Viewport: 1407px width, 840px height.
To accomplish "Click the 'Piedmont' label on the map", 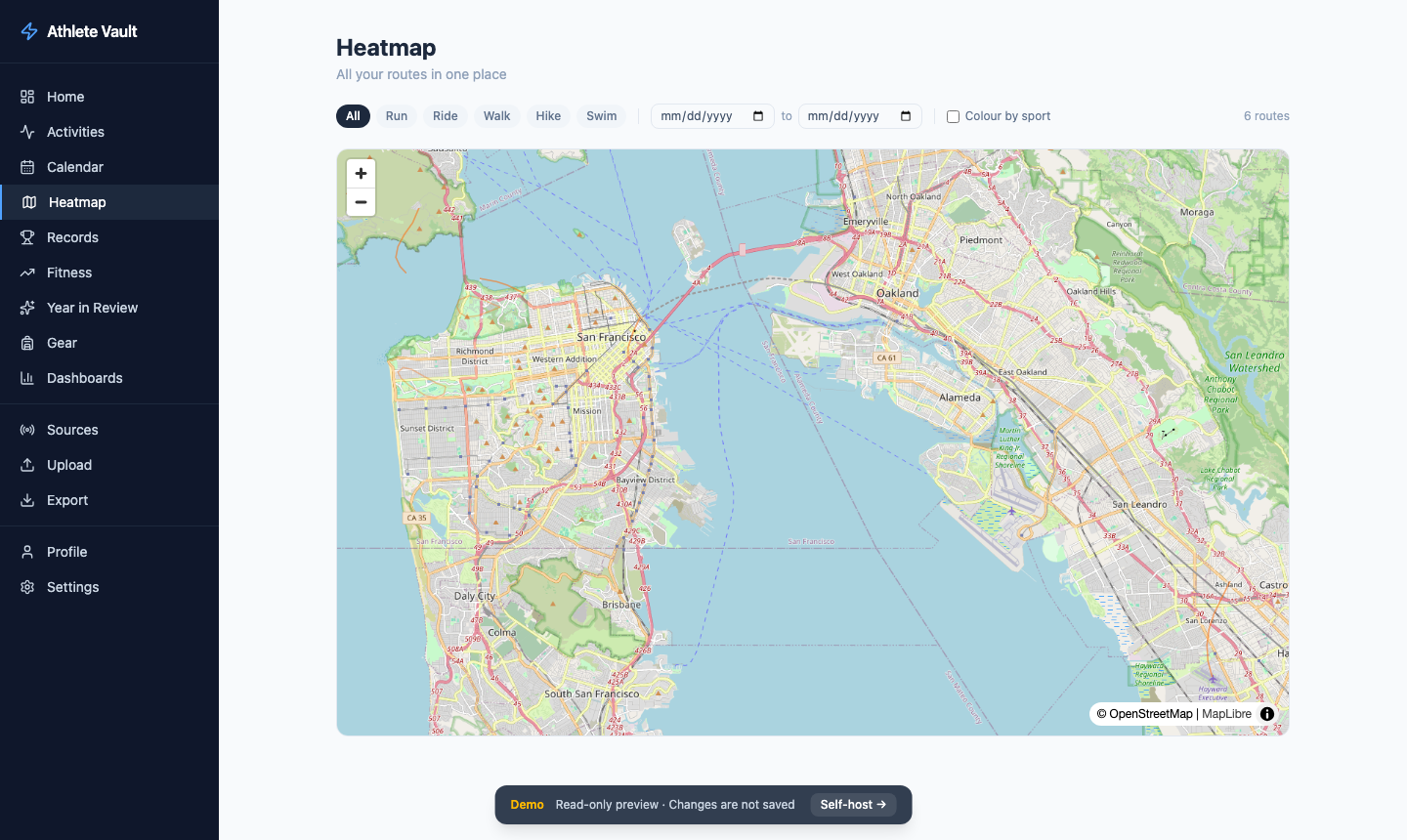I will pos(981,240).
